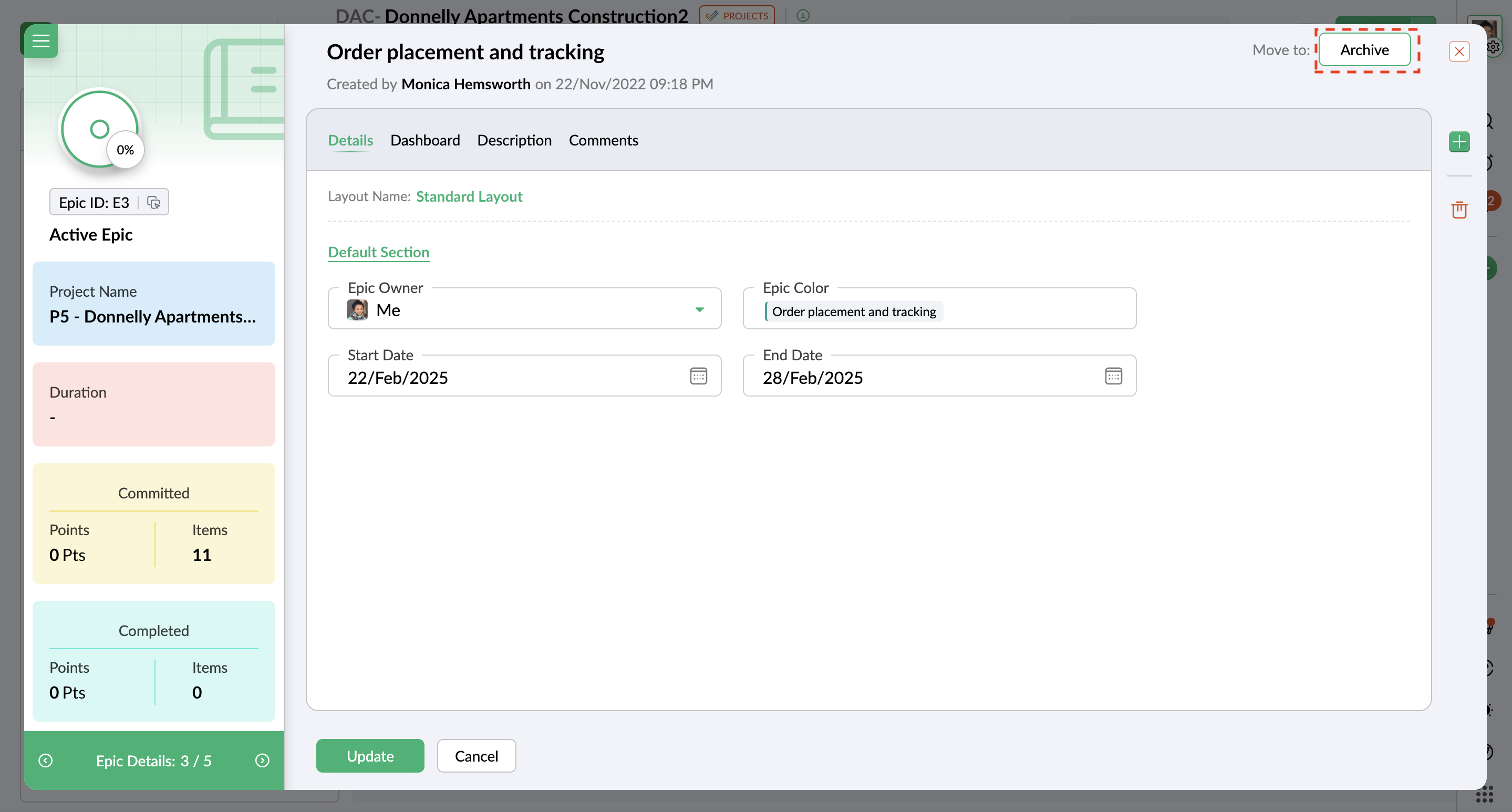Viewport: 1512px width, 812px height.
Task: Delete epic with the trash icon
Action: click(x=1459, y=210)
